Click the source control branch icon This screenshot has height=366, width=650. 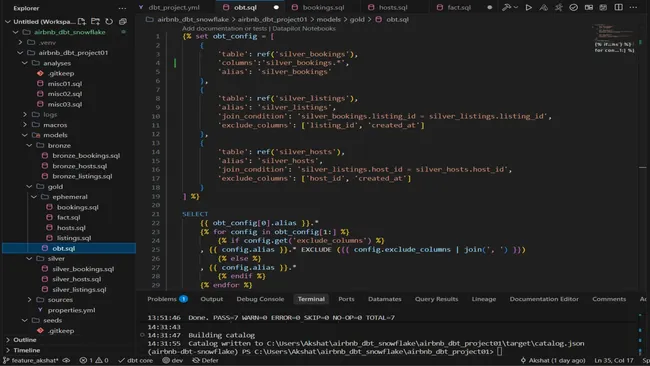(5, 361)
